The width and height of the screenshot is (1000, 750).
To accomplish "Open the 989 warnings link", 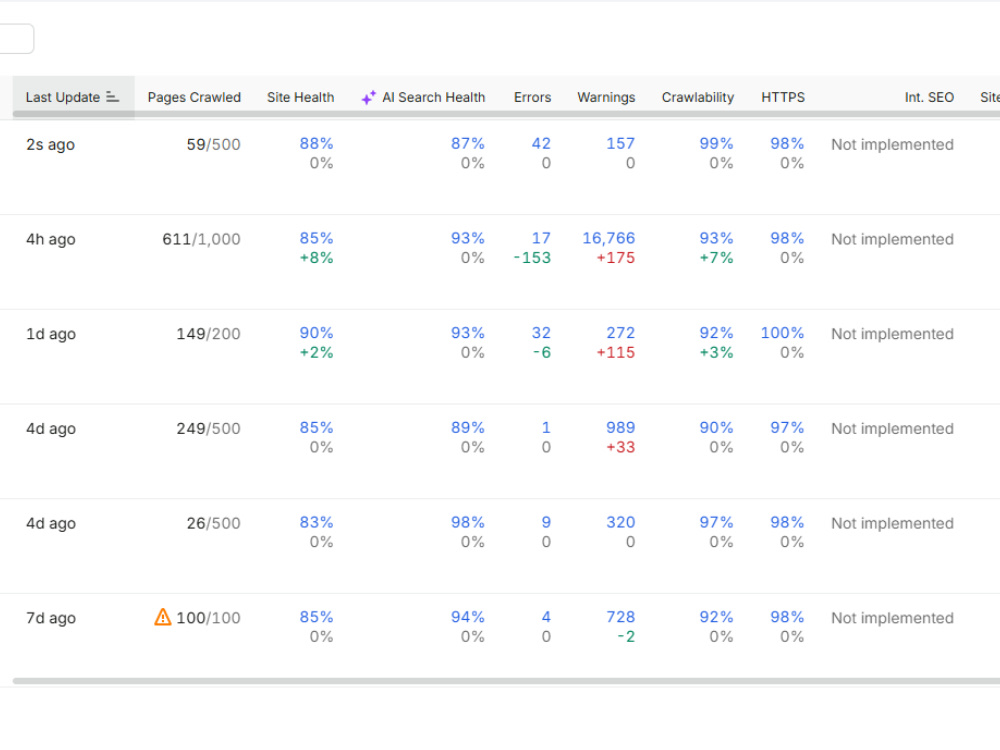I will [620, 427].
